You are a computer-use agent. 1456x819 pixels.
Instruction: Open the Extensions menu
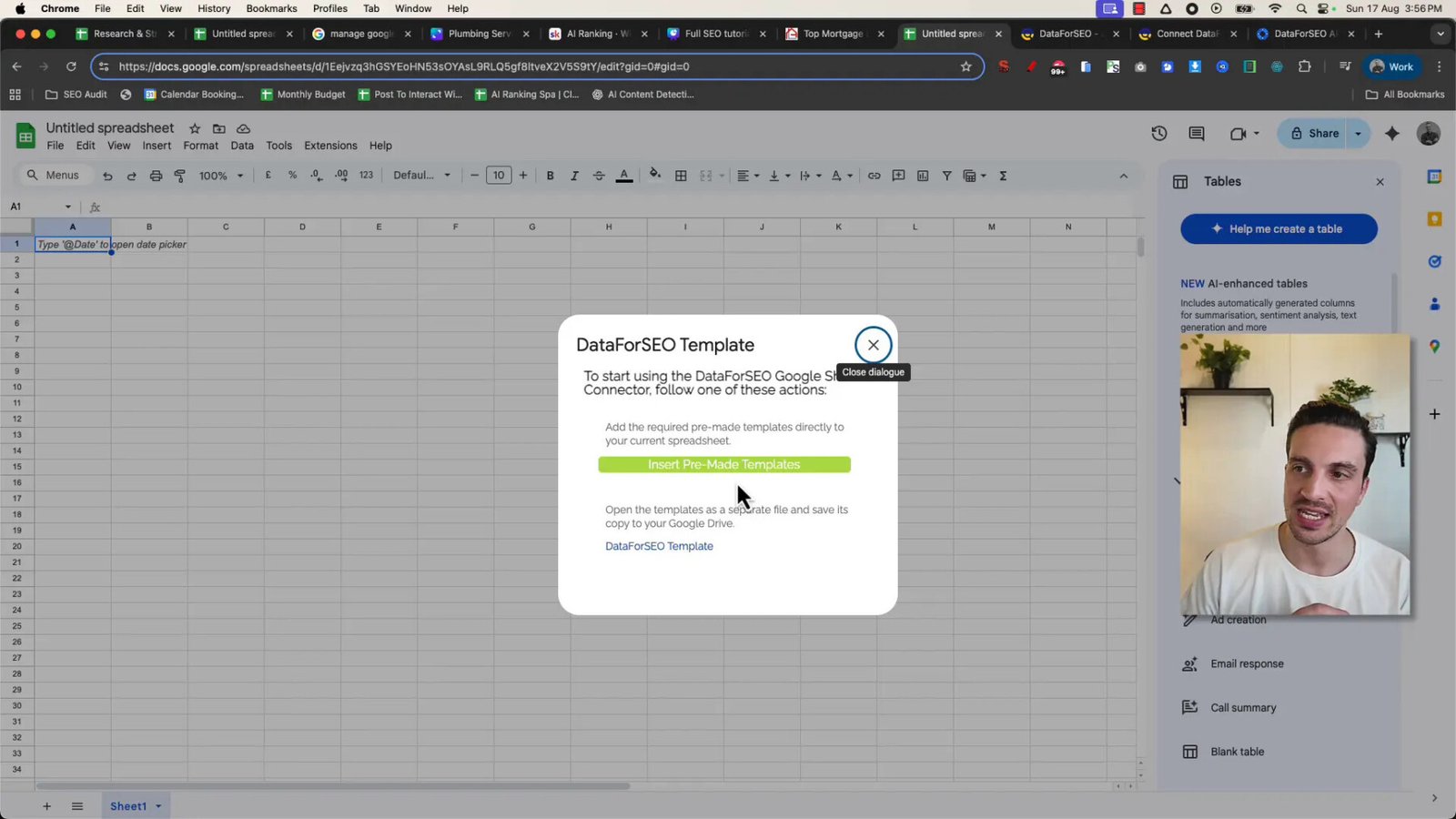(330, 146)
